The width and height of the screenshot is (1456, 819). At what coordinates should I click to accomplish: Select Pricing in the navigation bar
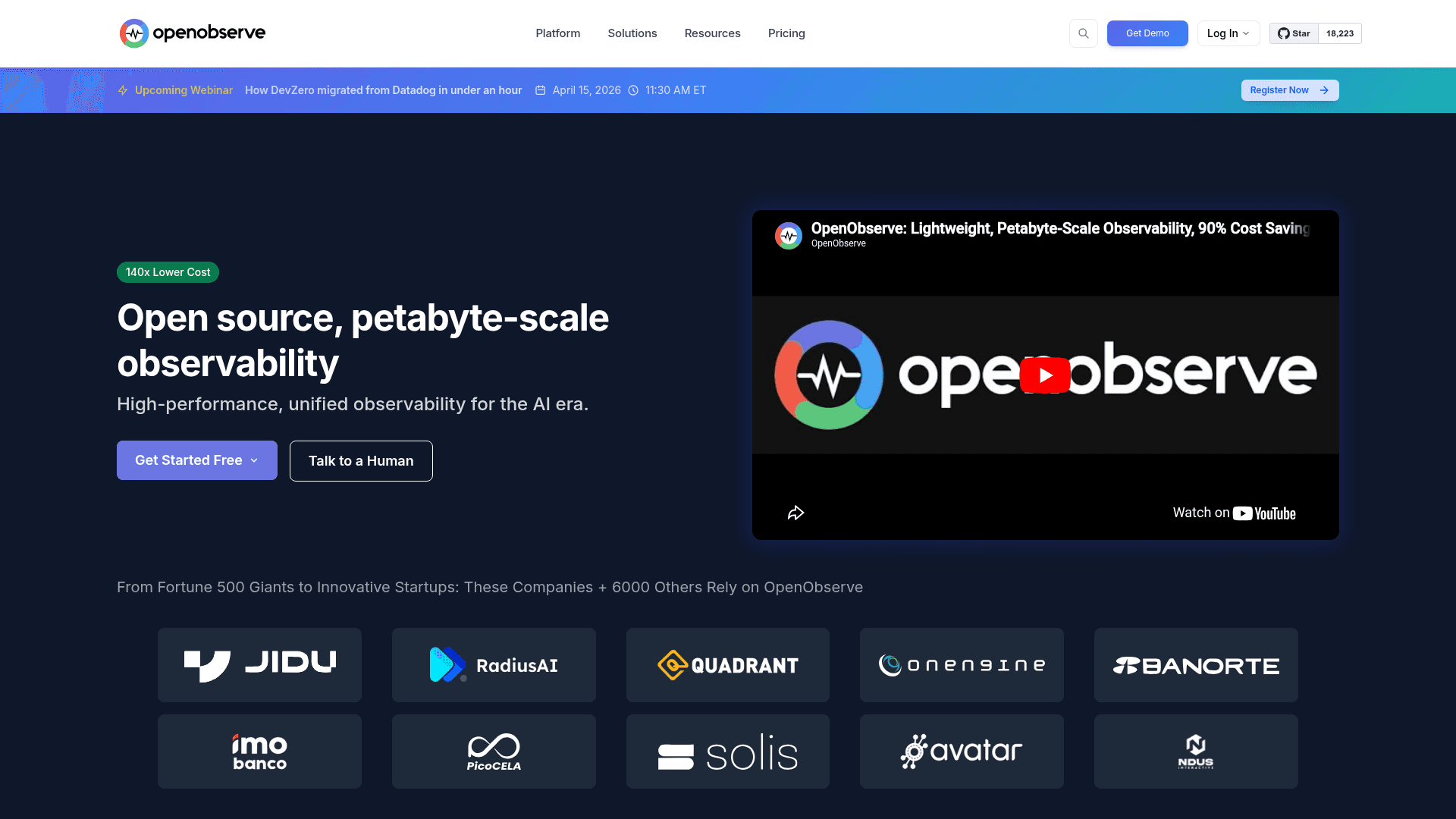(x=786, y=33)
